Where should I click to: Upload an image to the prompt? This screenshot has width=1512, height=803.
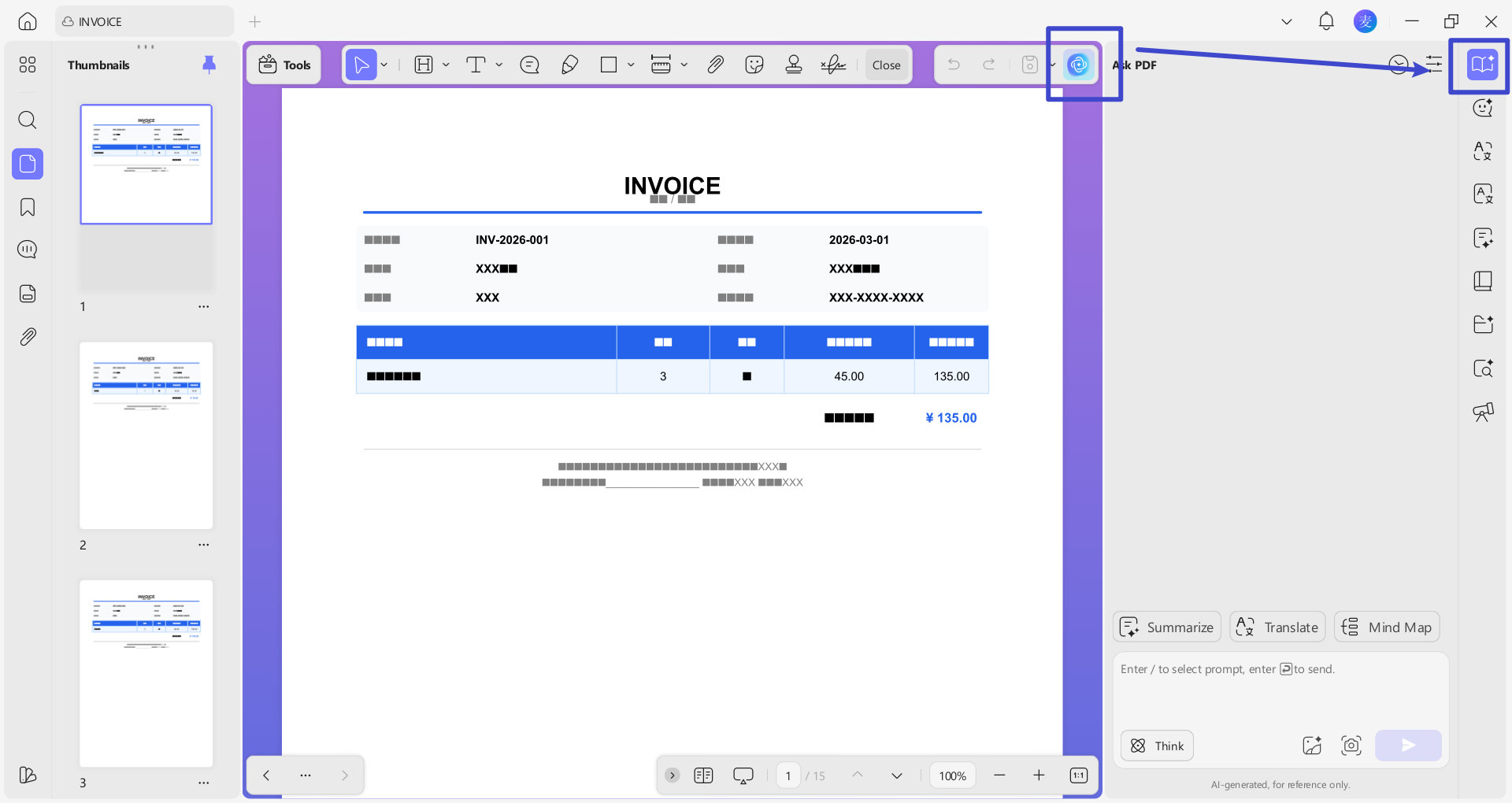pos(1312,746)
